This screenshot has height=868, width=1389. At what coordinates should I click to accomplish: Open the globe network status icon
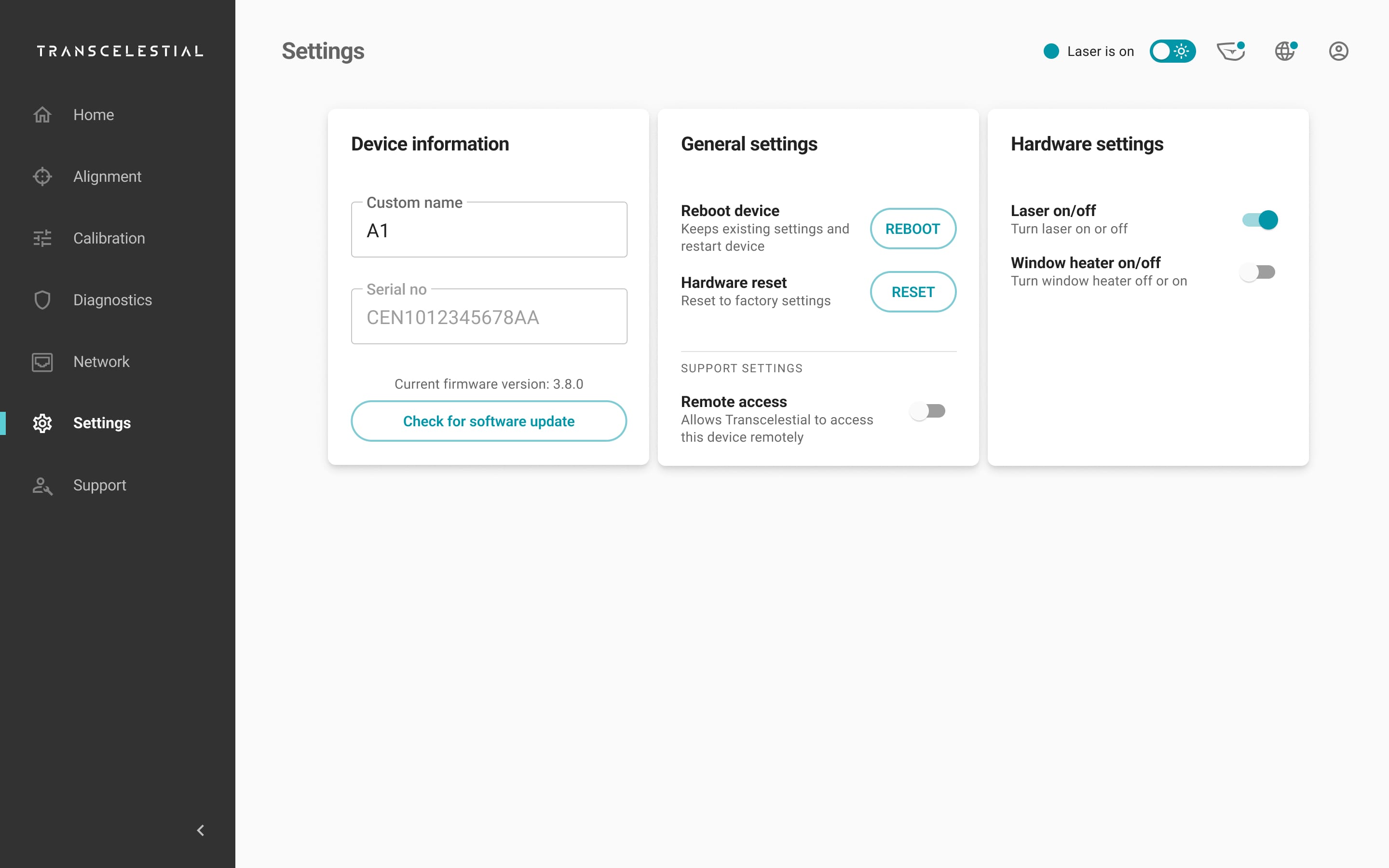point(1286,51)
